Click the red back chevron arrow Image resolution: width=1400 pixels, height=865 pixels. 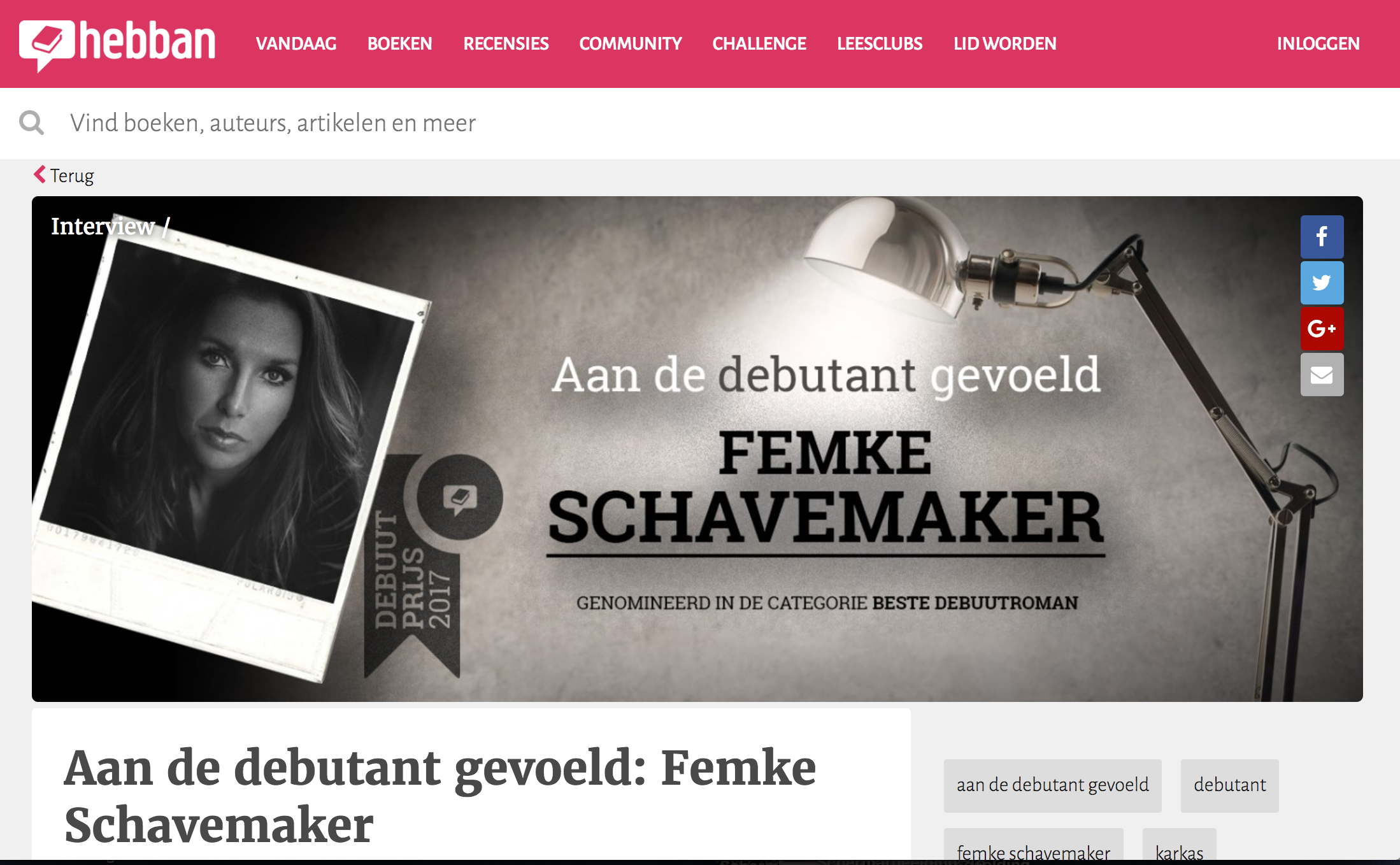[x=39, y=175]
